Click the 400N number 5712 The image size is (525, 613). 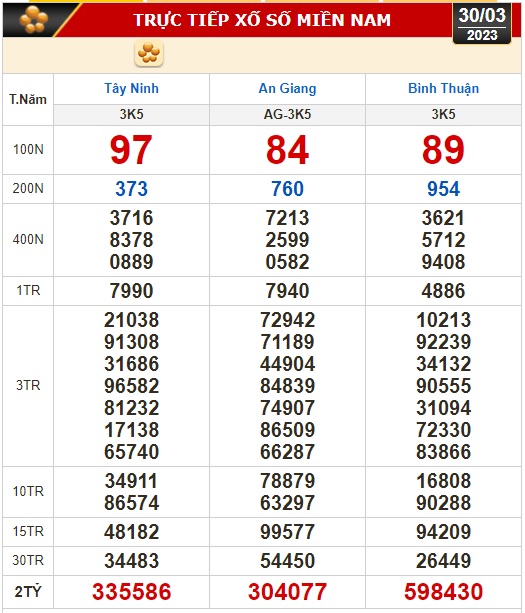443,240
